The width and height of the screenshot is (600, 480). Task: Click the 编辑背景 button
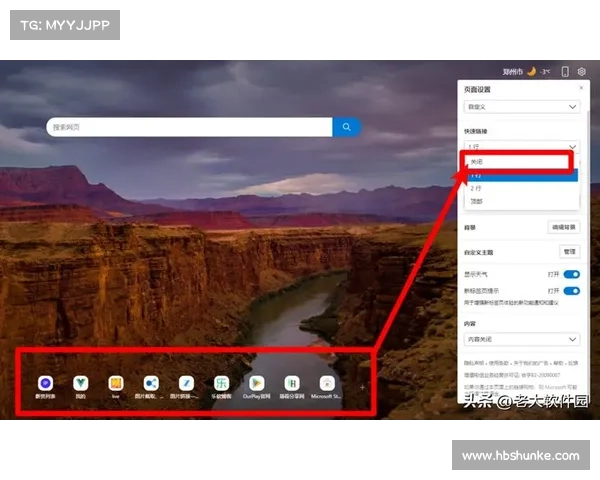point(564,228)
